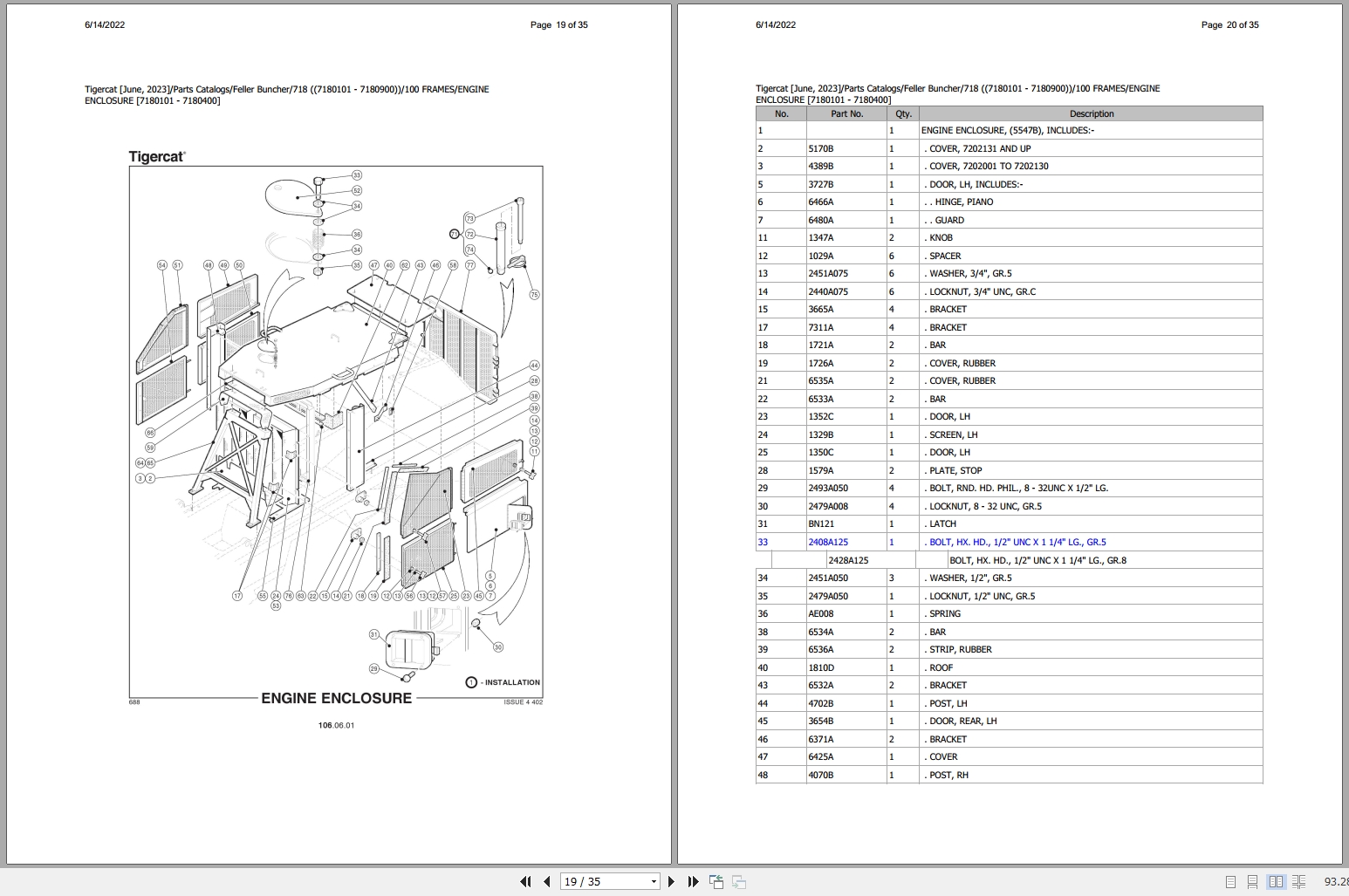Click the row number 33 blue link
Viewport: 1349px width, 896px height.
click(762, 542)
